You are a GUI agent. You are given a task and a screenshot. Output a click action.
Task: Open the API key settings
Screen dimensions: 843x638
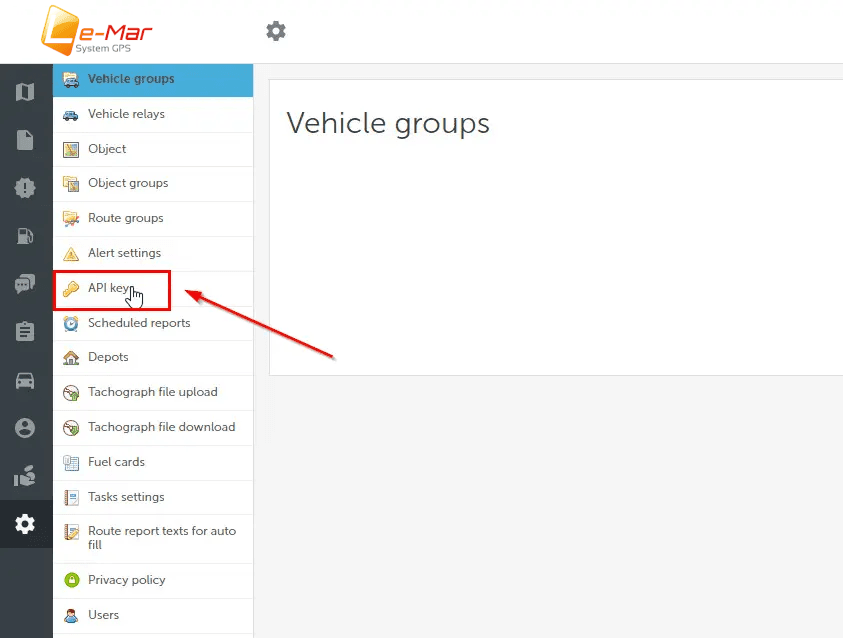pyautogui.click(x=108, y=288)
